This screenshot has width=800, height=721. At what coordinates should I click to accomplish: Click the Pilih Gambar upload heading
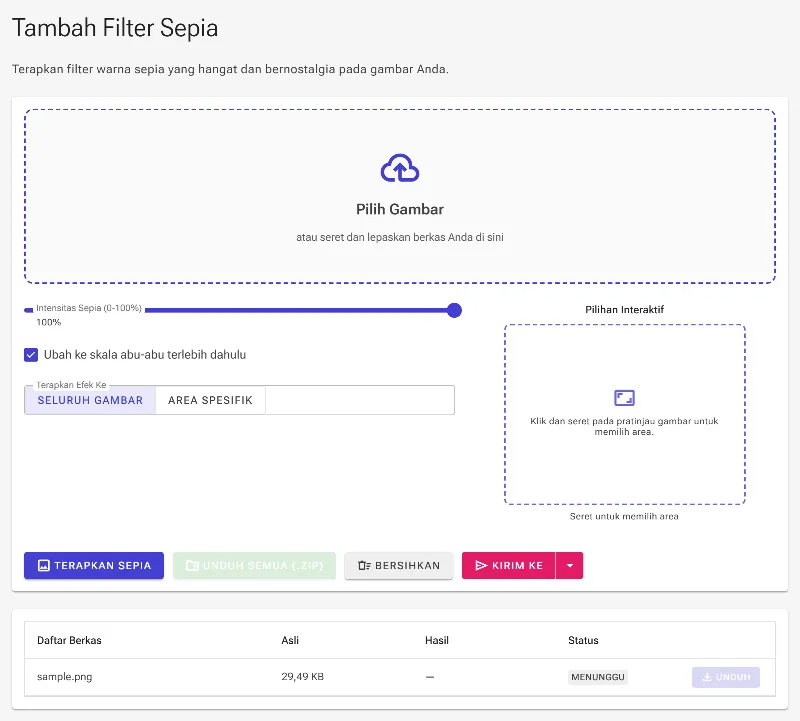tap(400, 209)
